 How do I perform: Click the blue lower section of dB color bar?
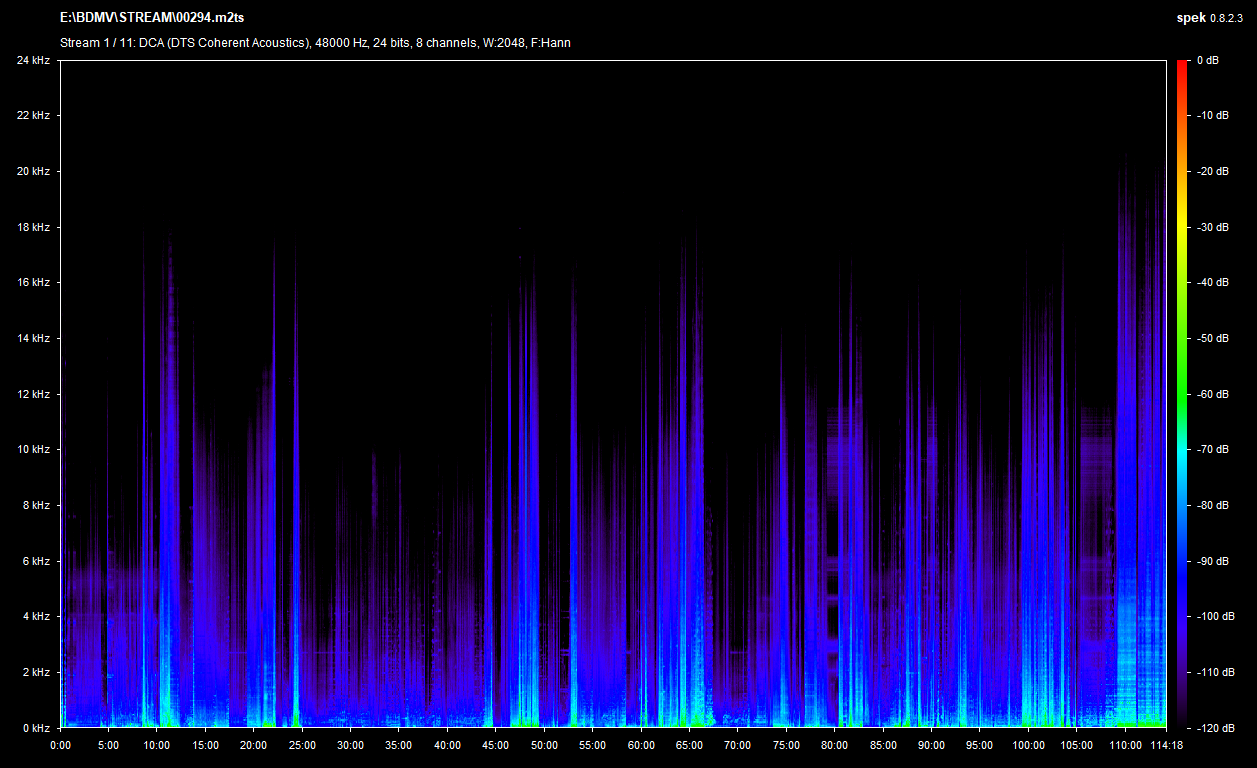pos(1181,590)
